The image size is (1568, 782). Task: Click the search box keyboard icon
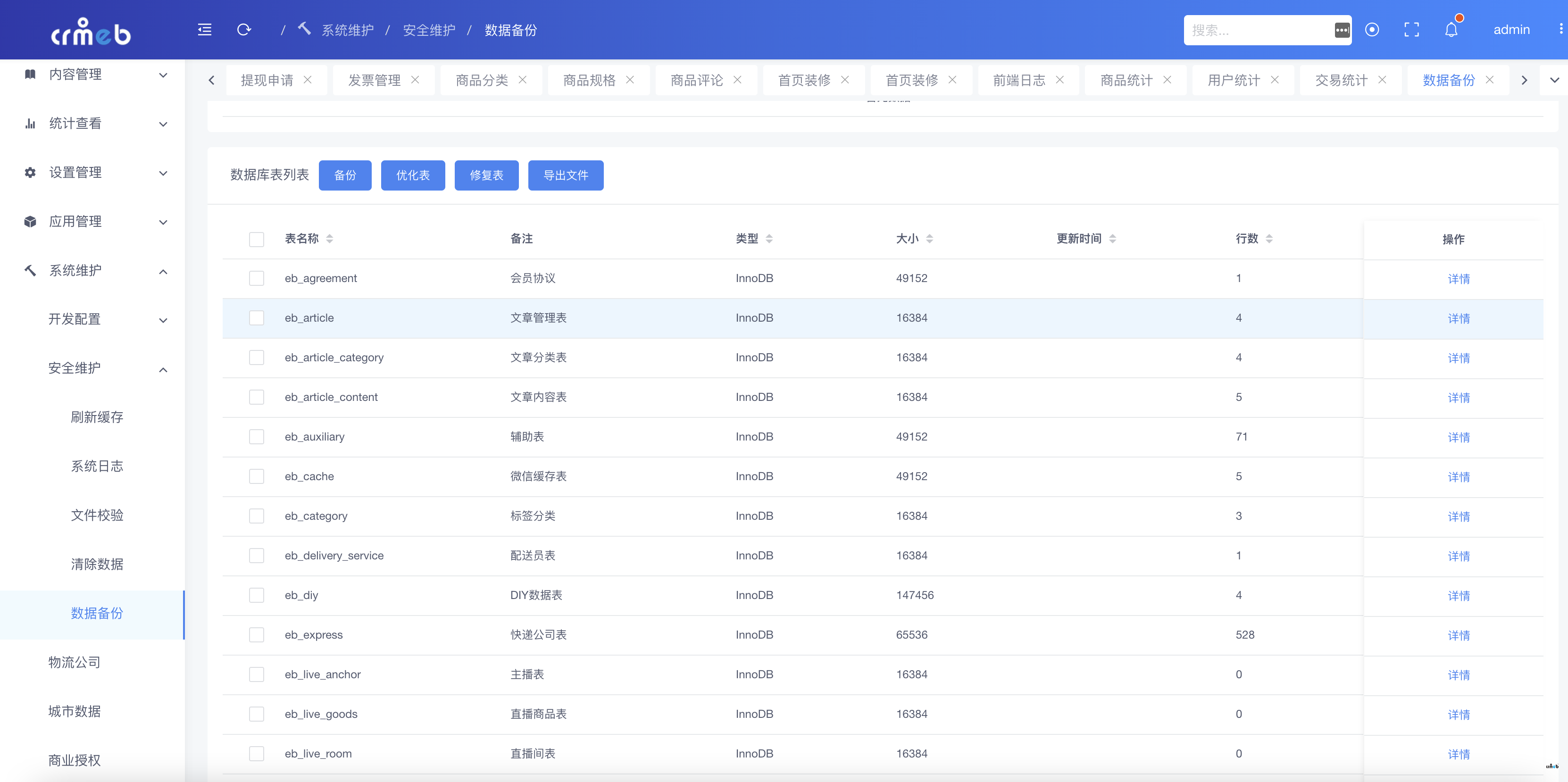pos(1342,31)
